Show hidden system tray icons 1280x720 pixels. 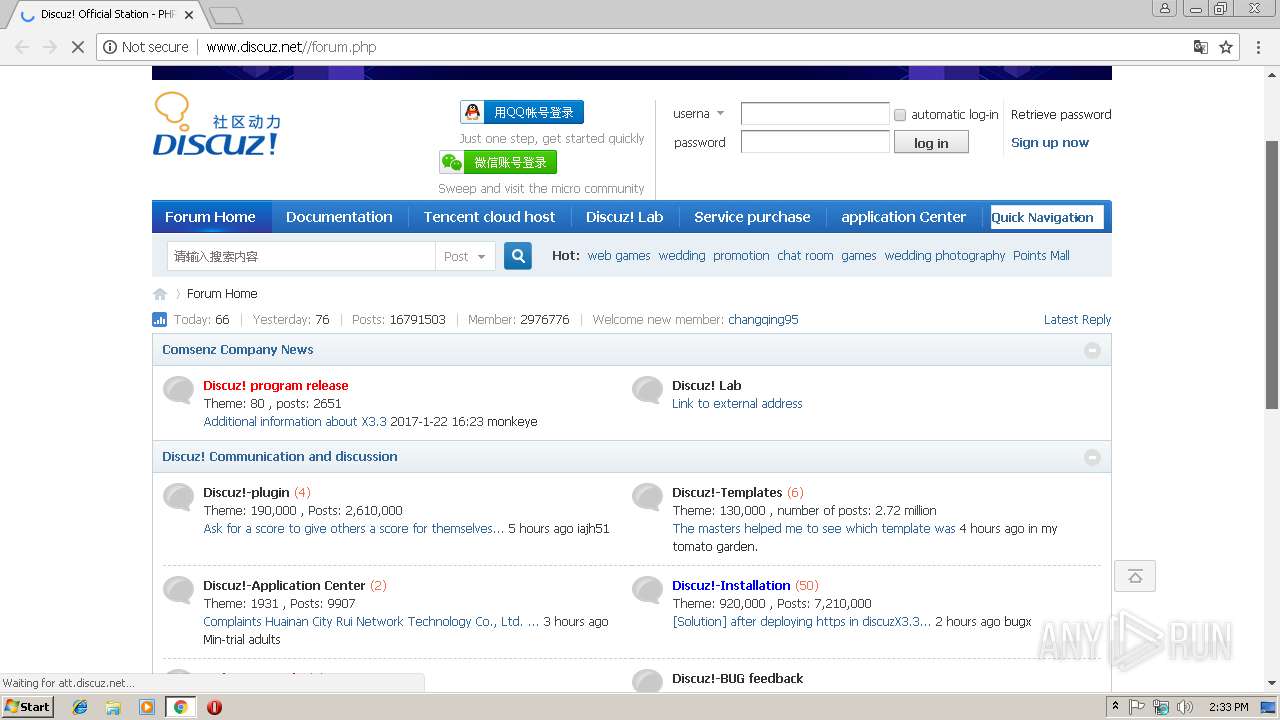pyautogui.click(x=1115, y=707)
